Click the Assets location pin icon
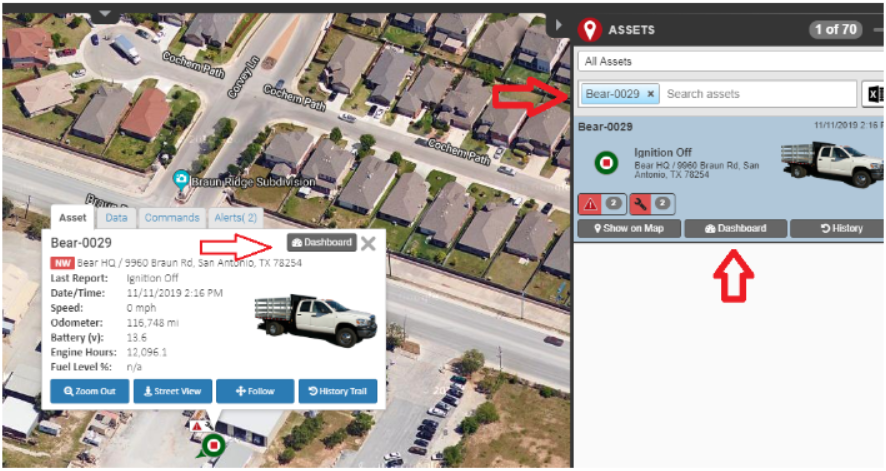886x471 pixels. [589, 29]
